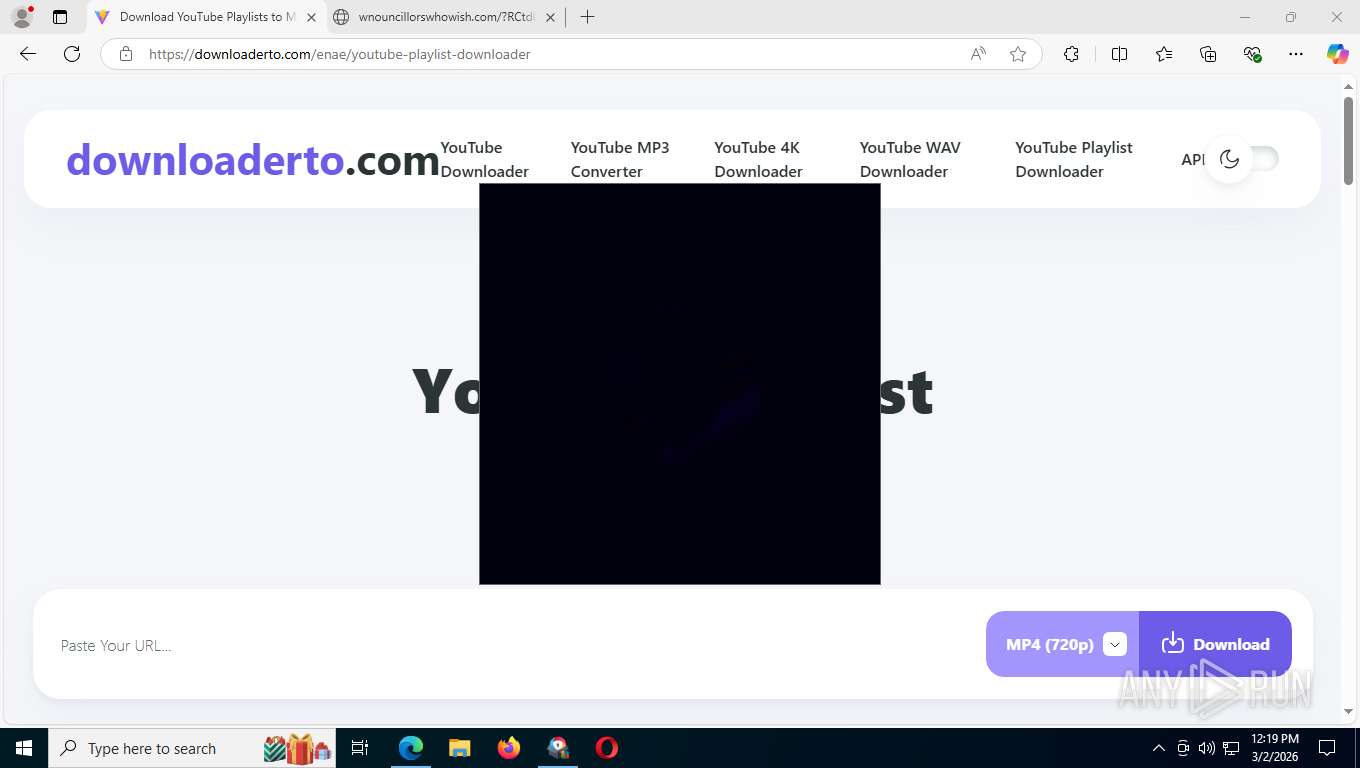Open YouTube 4K Downloader nav link
Image resolution: width=1360 pixels, height=768 pixels.
pyautogui.click(x=758, y=159)
